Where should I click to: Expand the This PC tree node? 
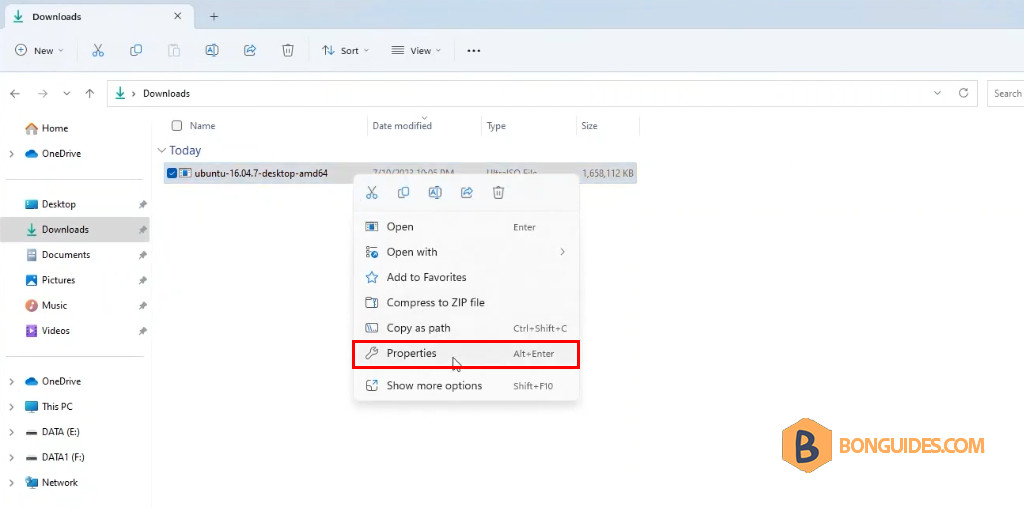pyautogui.click(x=11, y=407)
